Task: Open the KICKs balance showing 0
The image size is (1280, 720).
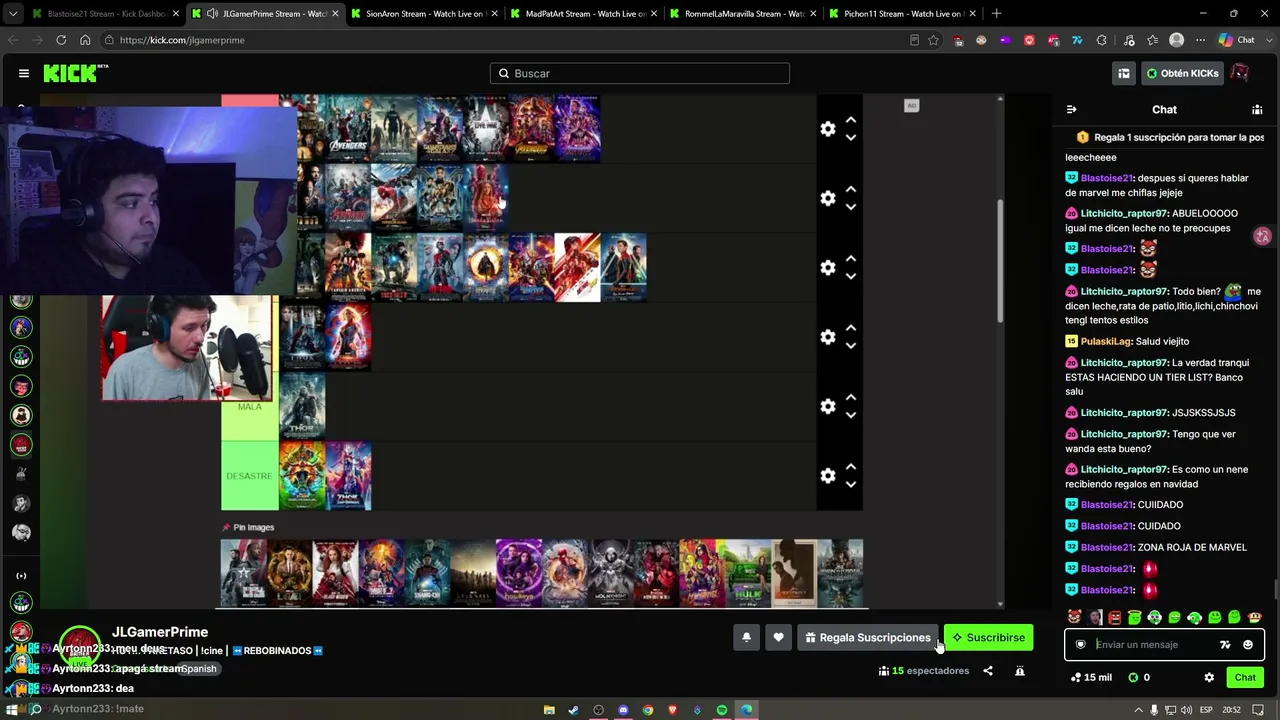Action: pyautogui.click(x=1139, y=677)
